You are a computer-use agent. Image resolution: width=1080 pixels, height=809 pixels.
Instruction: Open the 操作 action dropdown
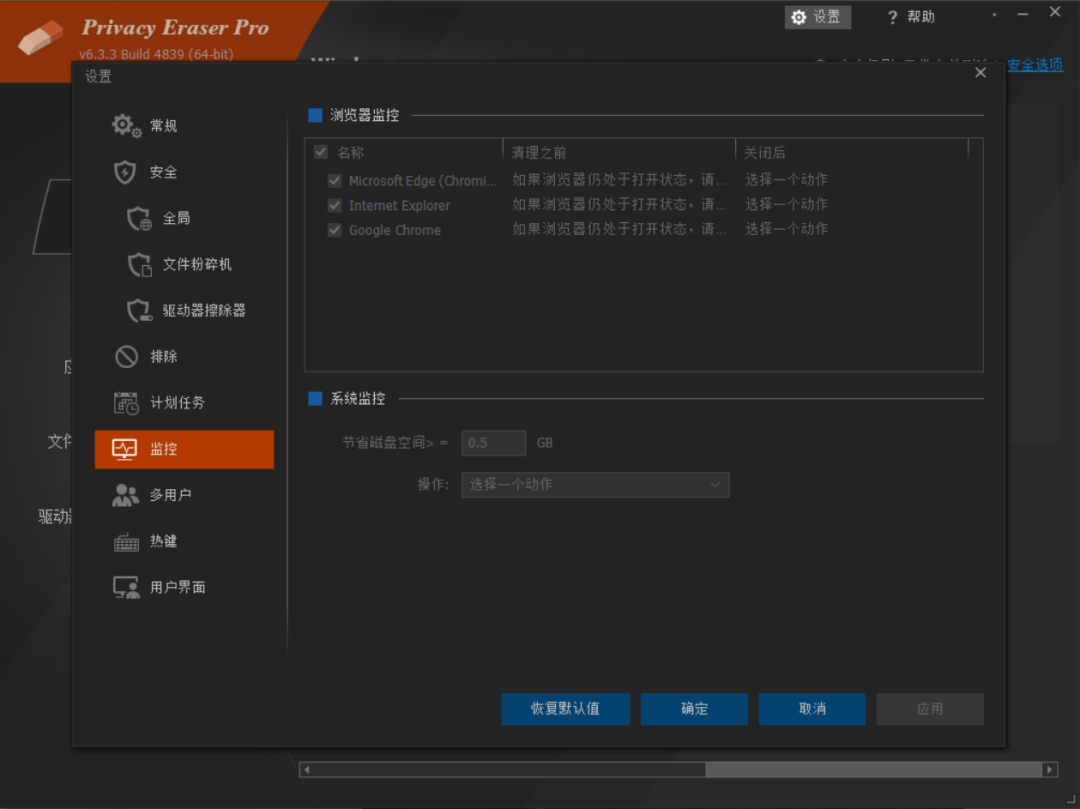[595, 485]
